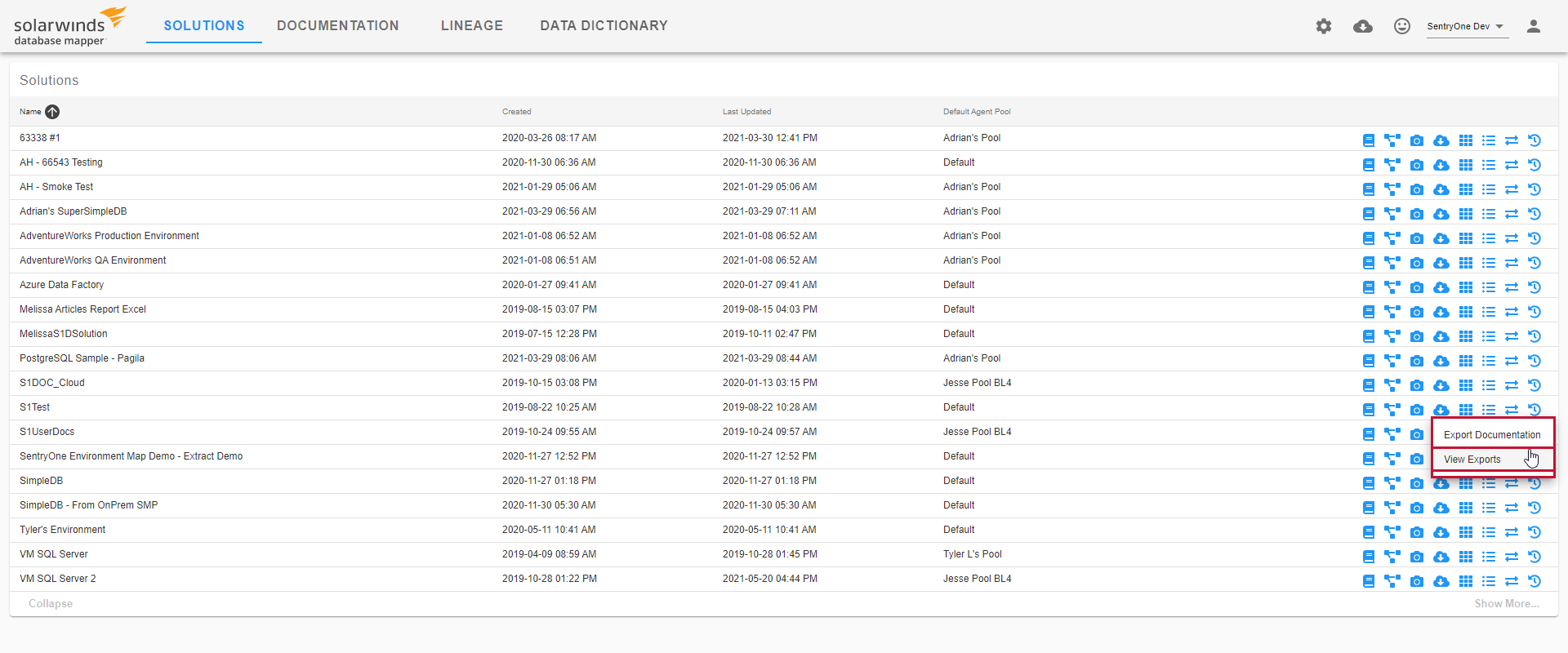This screenshot has width=1568, height=653.
Task: Open grid icon for AdventureWorks Production Environment
Action: (x=1466, y=238)
